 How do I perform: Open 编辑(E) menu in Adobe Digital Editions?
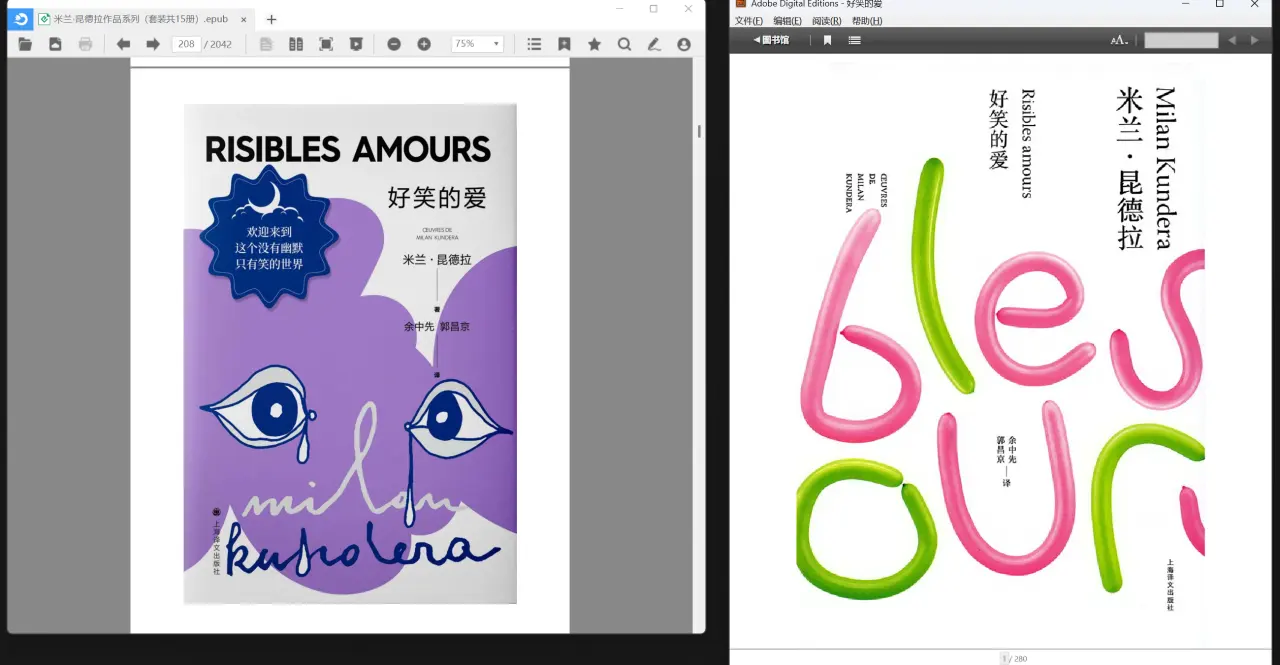tap(787, 21)
